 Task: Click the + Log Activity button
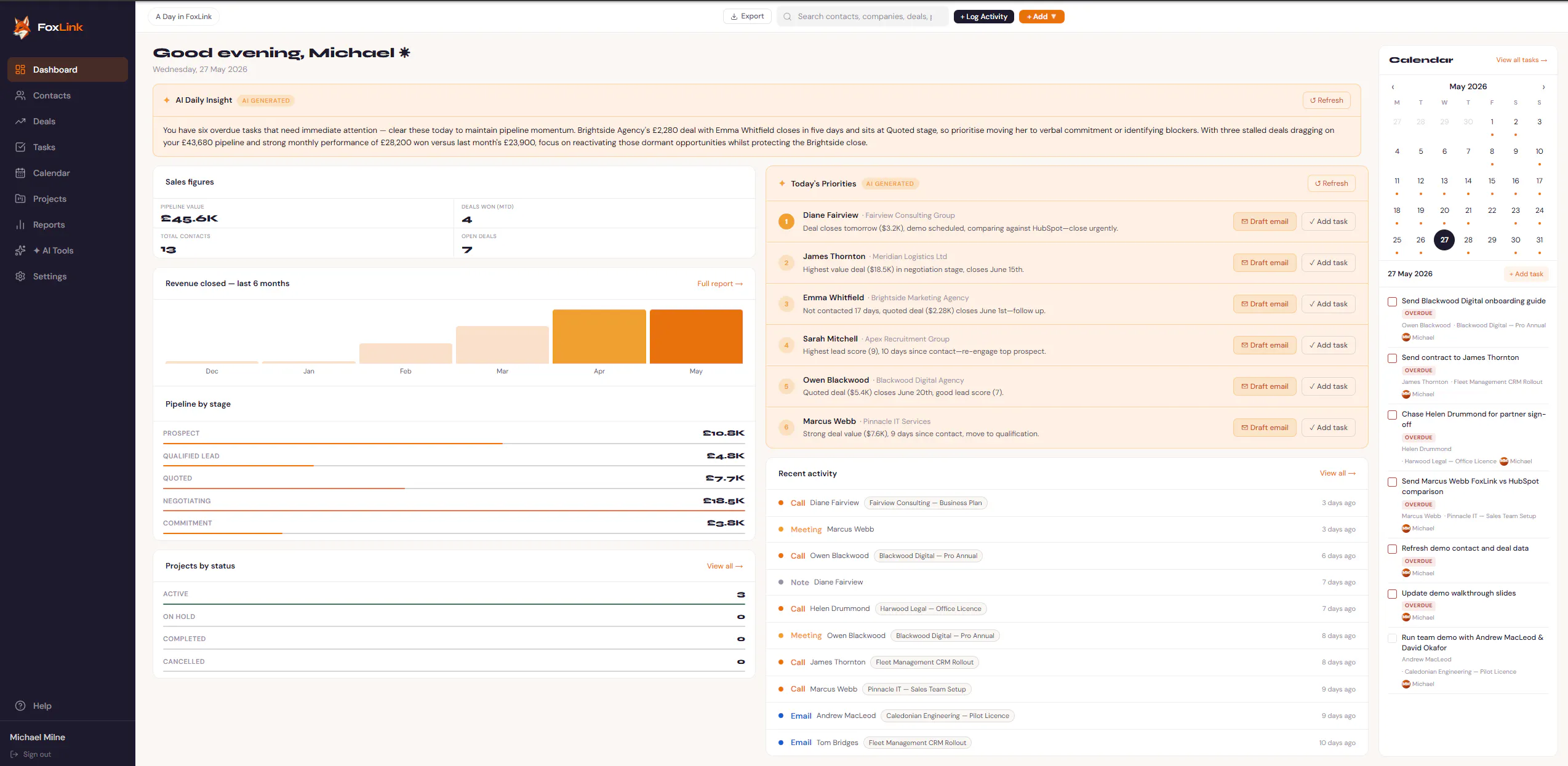coord(983,17)
